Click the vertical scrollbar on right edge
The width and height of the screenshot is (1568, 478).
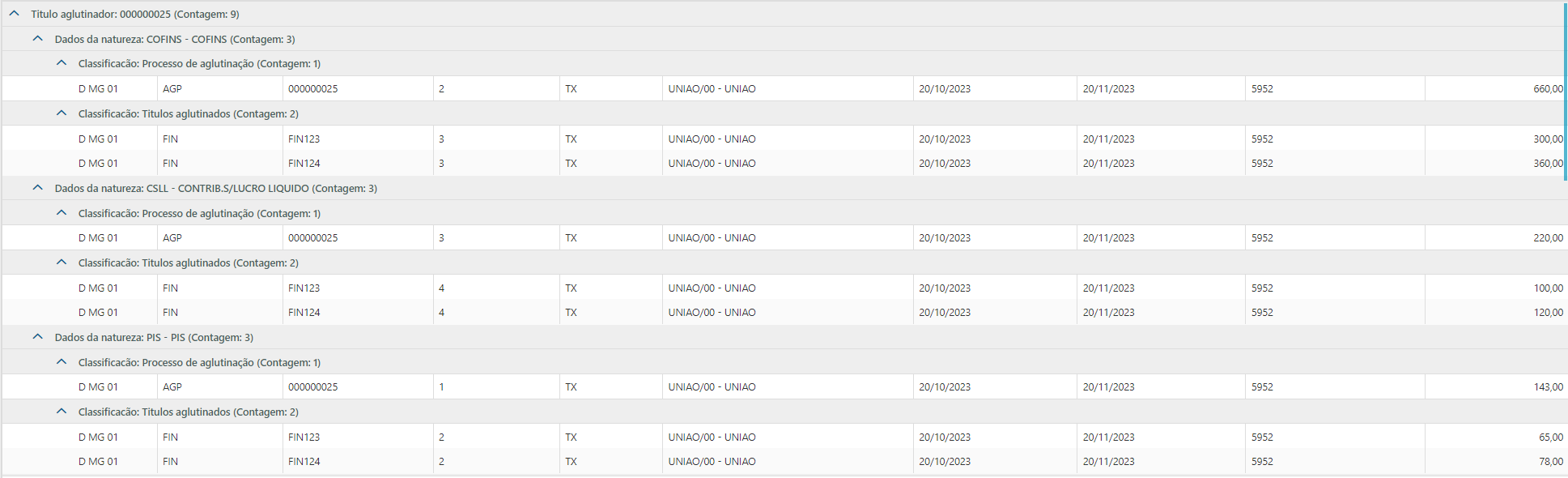(1565, 91)
